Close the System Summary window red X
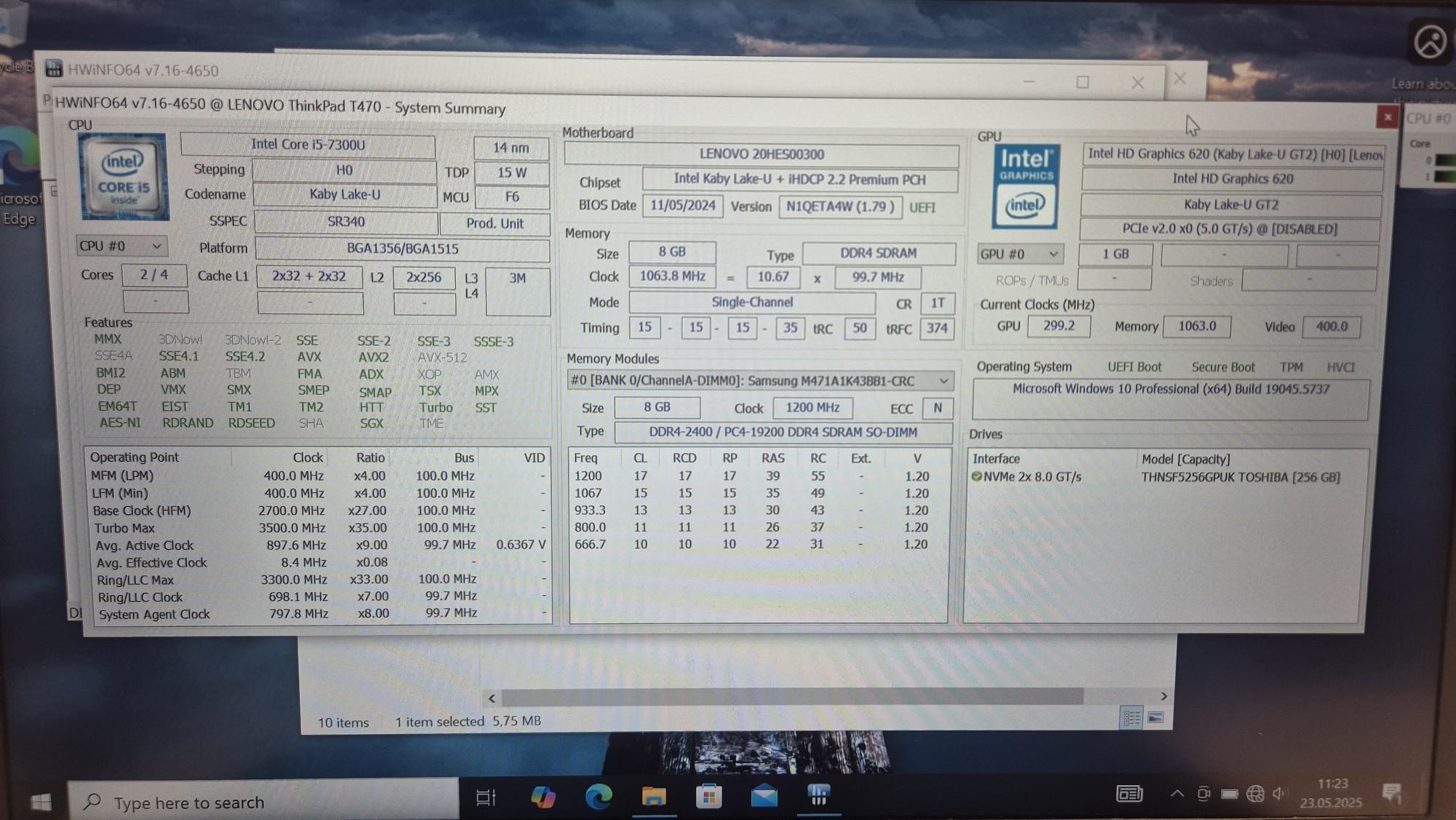The height and width of the screenshot is (820, 1456). pyautogui.click(x=1388, y=117)
